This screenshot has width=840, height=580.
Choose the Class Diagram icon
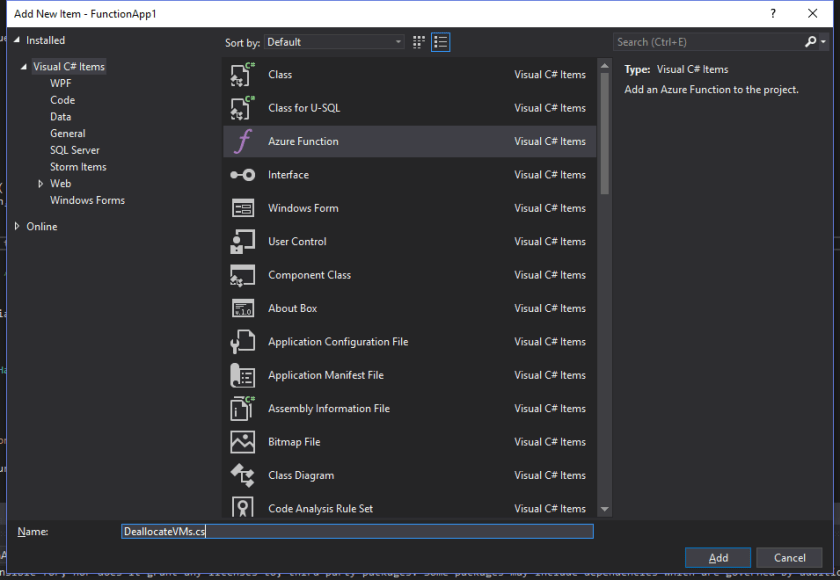[x=243, y=476]
